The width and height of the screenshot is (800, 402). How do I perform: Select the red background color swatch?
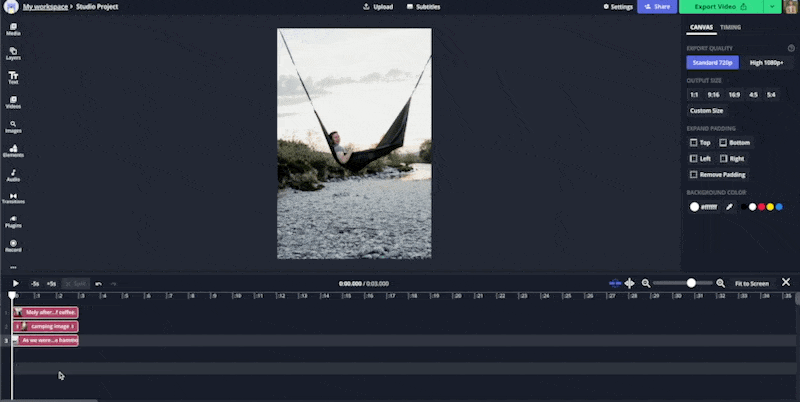(761, 207)
